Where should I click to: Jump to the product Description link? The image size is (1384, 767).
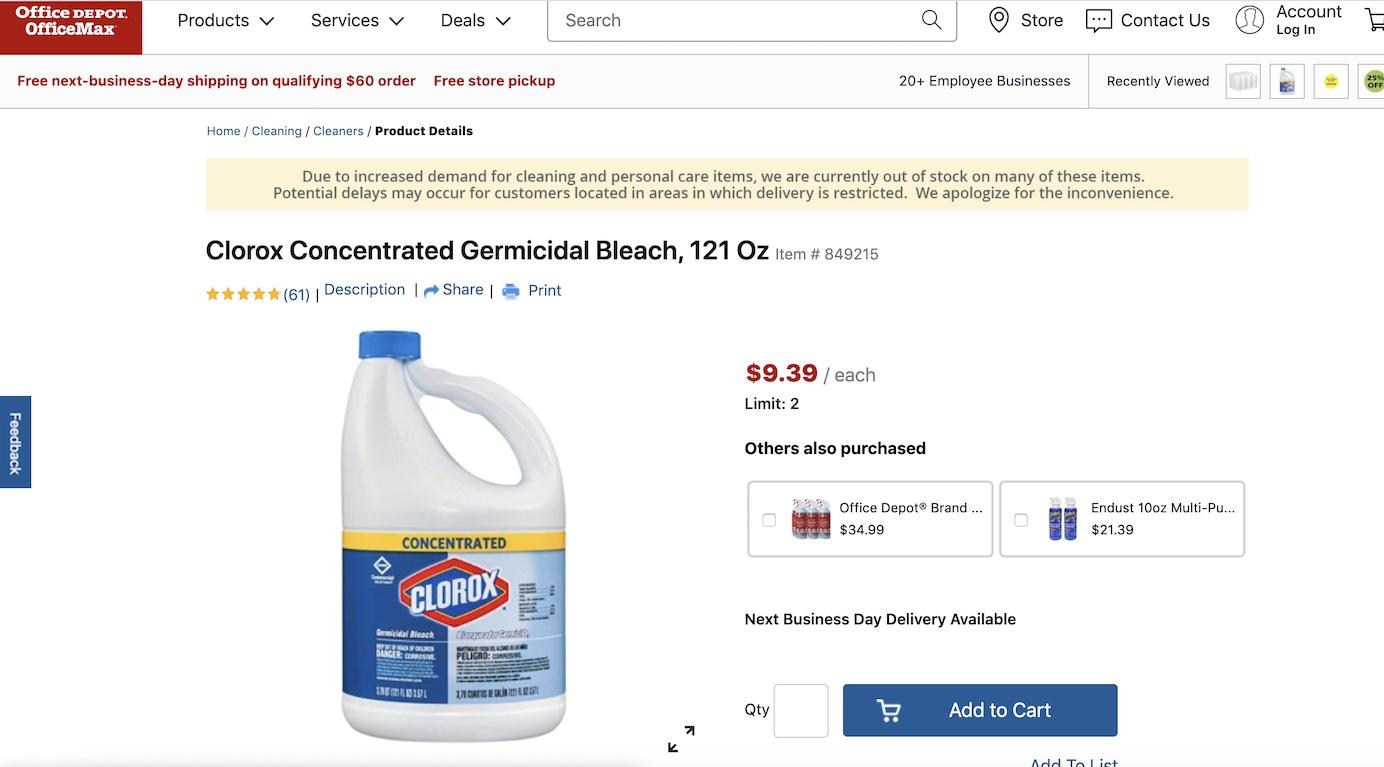coord(364,289)
